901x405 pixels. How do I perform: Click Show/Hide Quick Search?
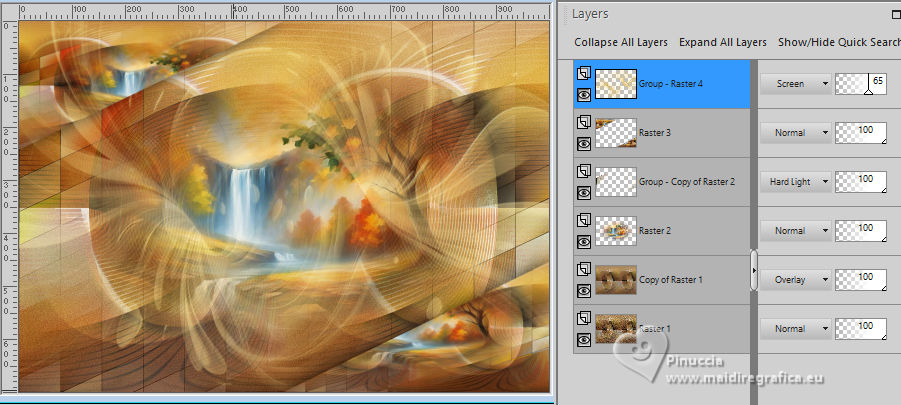839,42
